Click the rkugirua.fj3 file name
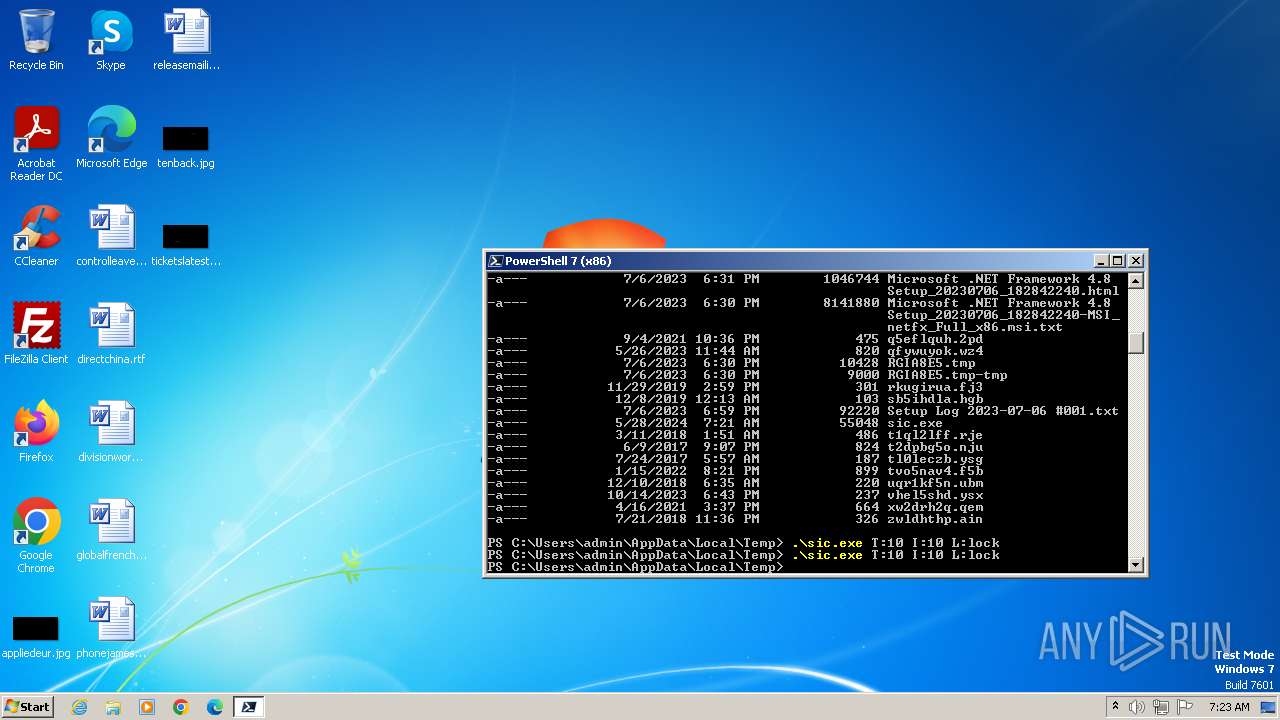The height and width of the screenshot is (720, 1280). (935, 387)
